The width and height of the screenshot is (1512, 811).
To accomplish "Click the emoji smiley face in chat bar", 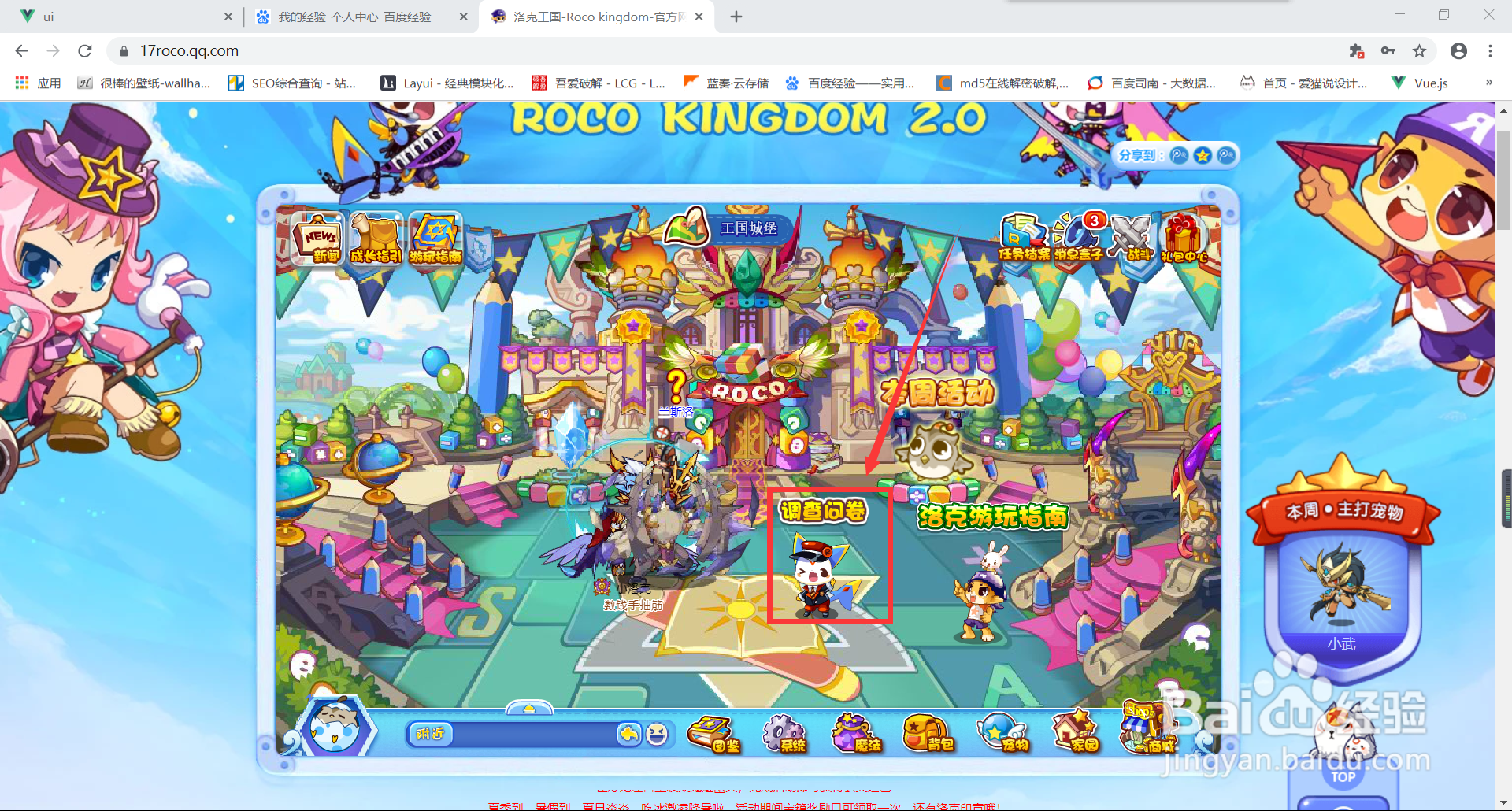I will pos(657,734).
